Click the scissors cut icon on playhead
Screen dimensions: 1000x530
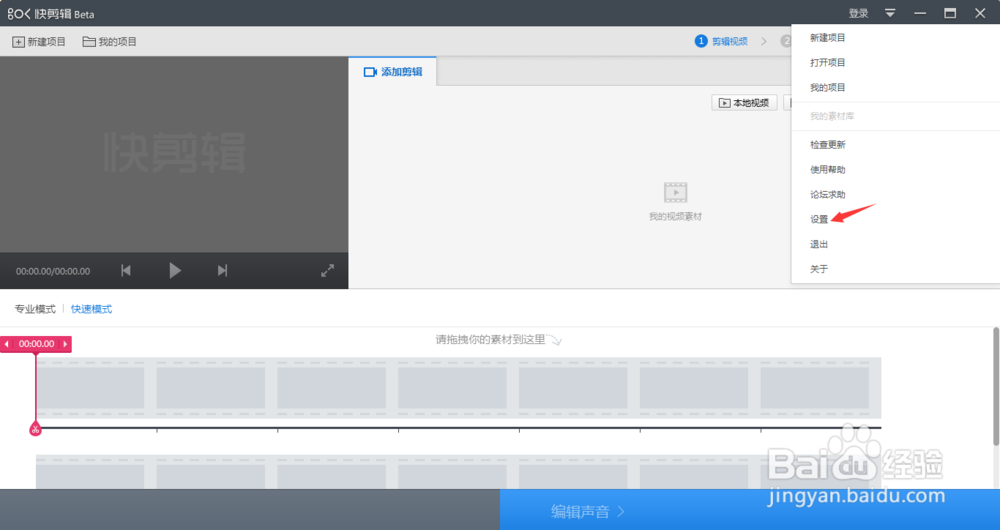35,429
